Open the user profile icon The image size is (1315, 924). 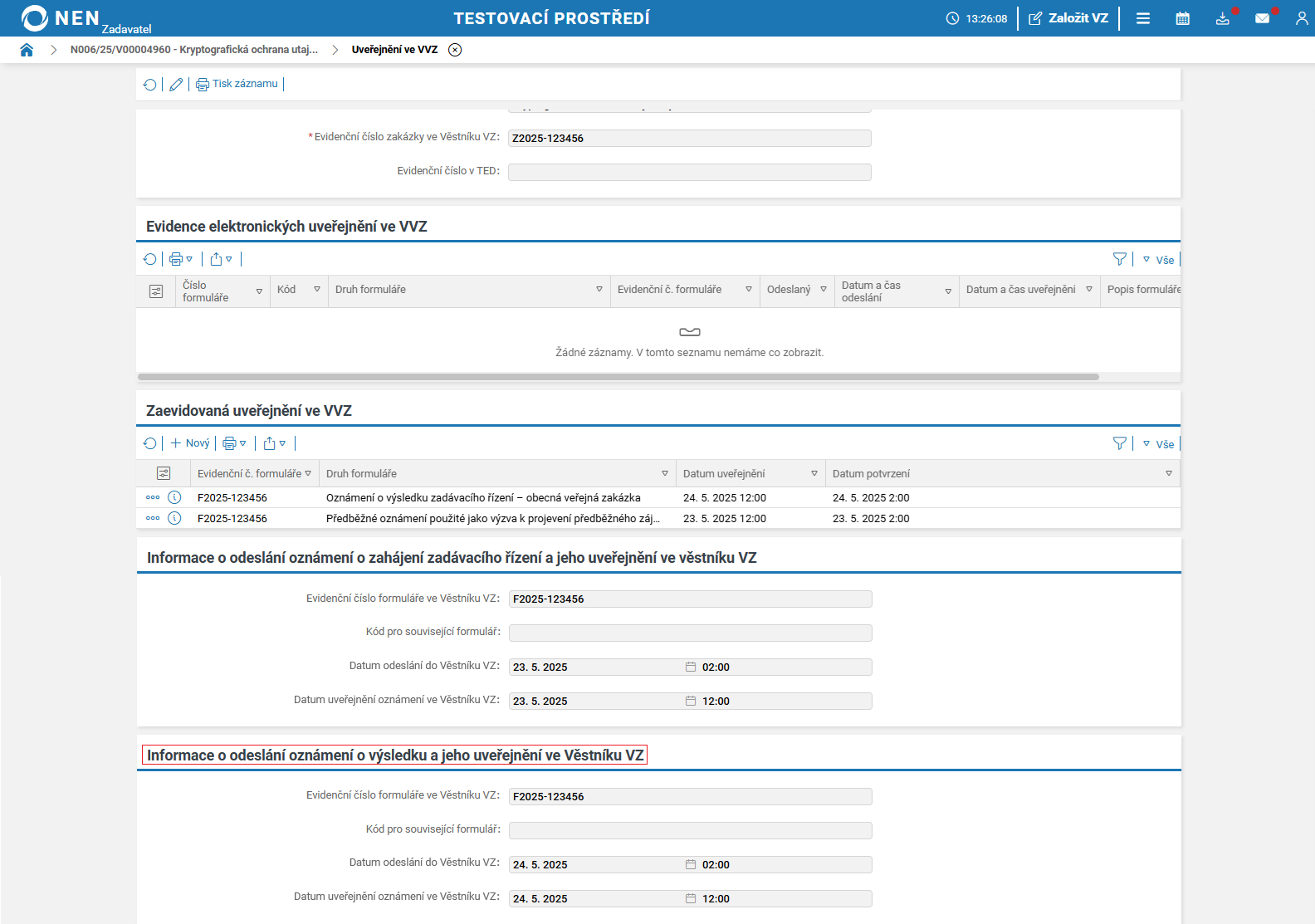[1301, 18]
